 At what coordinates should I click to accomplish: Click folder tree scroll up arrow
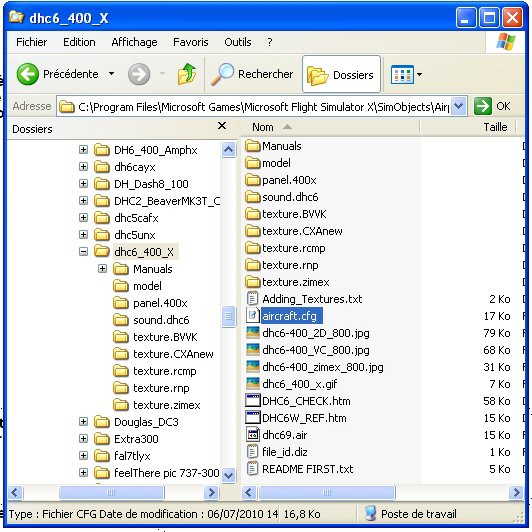[x=228, y=149]
